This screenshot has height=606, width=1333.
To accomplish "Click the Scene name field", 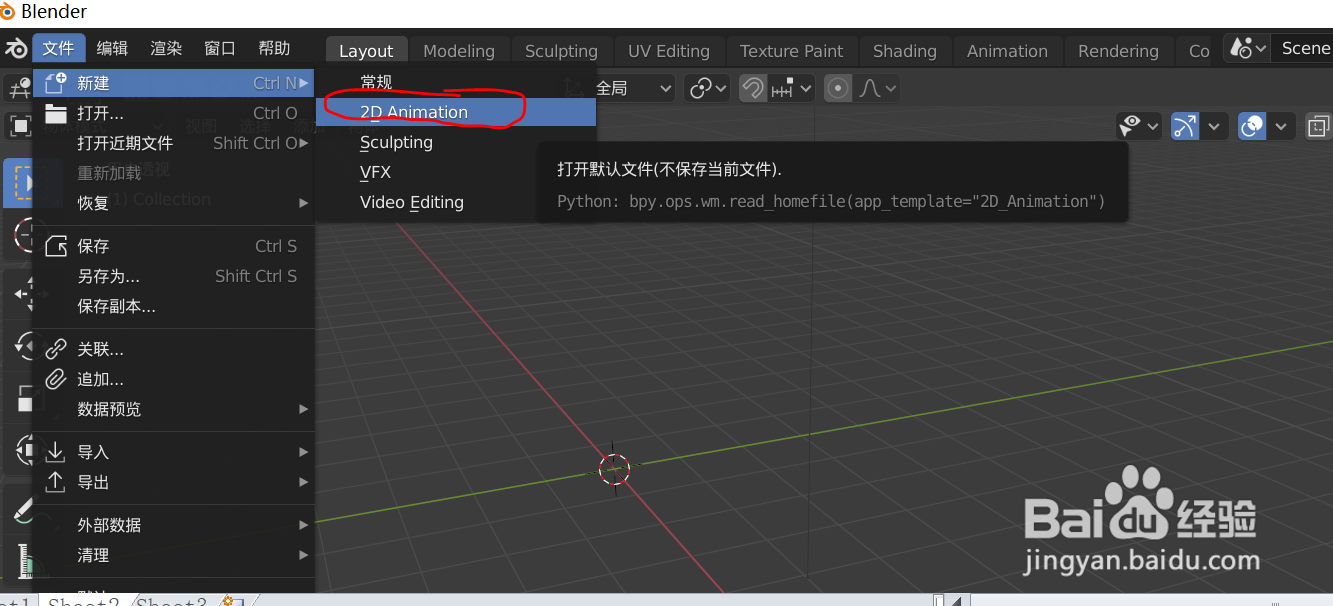I will coord(1303,48).
